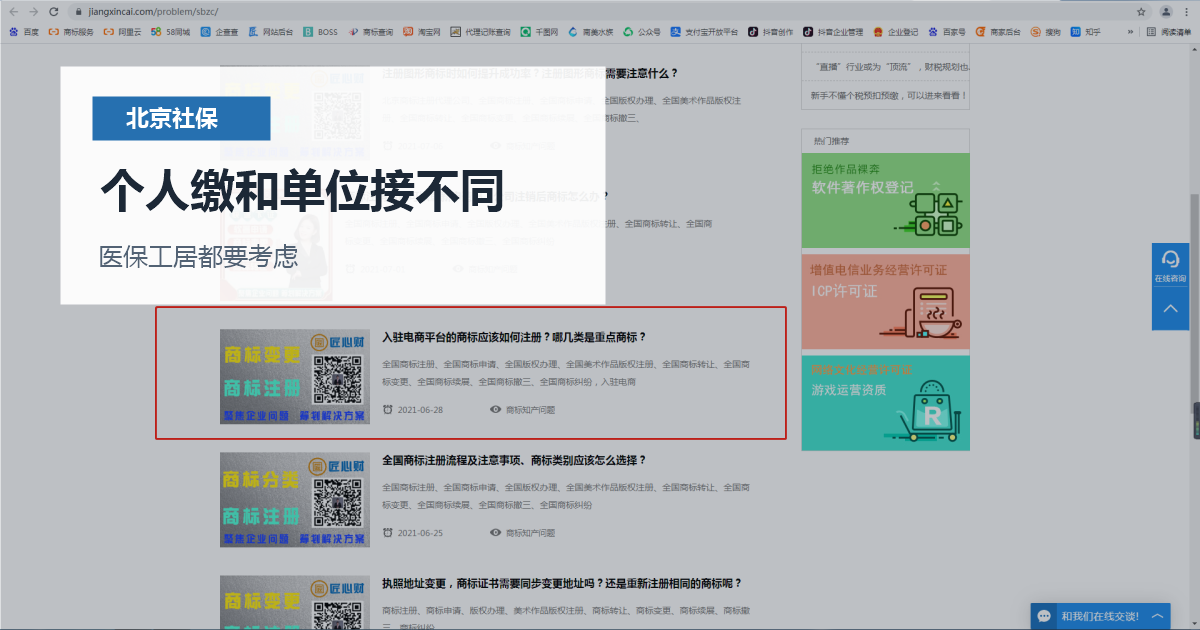This screenshot has height=630, width=1200.
Task: Click the date 2021-06-28
Action: (x=420, y=410)
